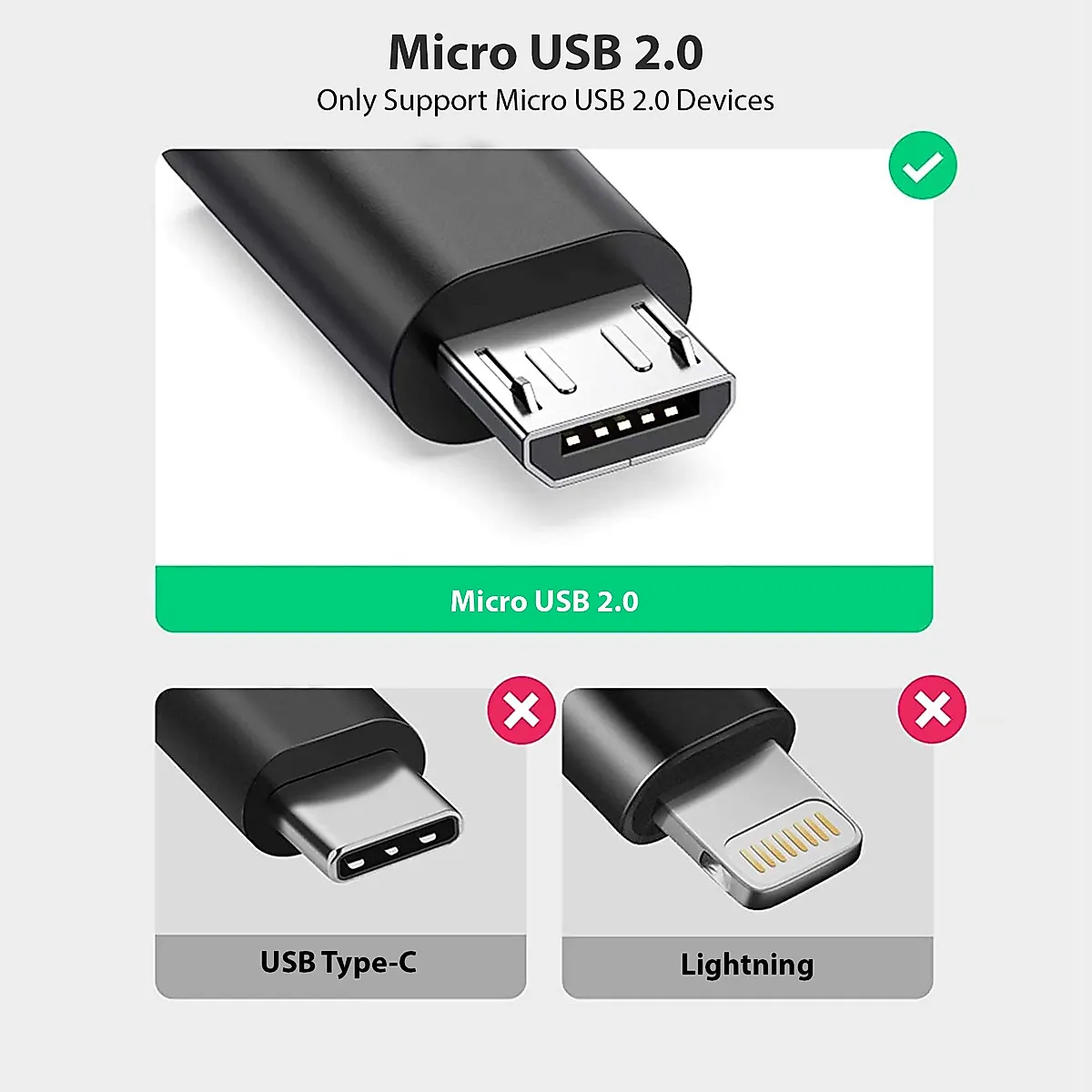Open the large Micro USB product image
1092x1092 pixels.
(544, 358)
